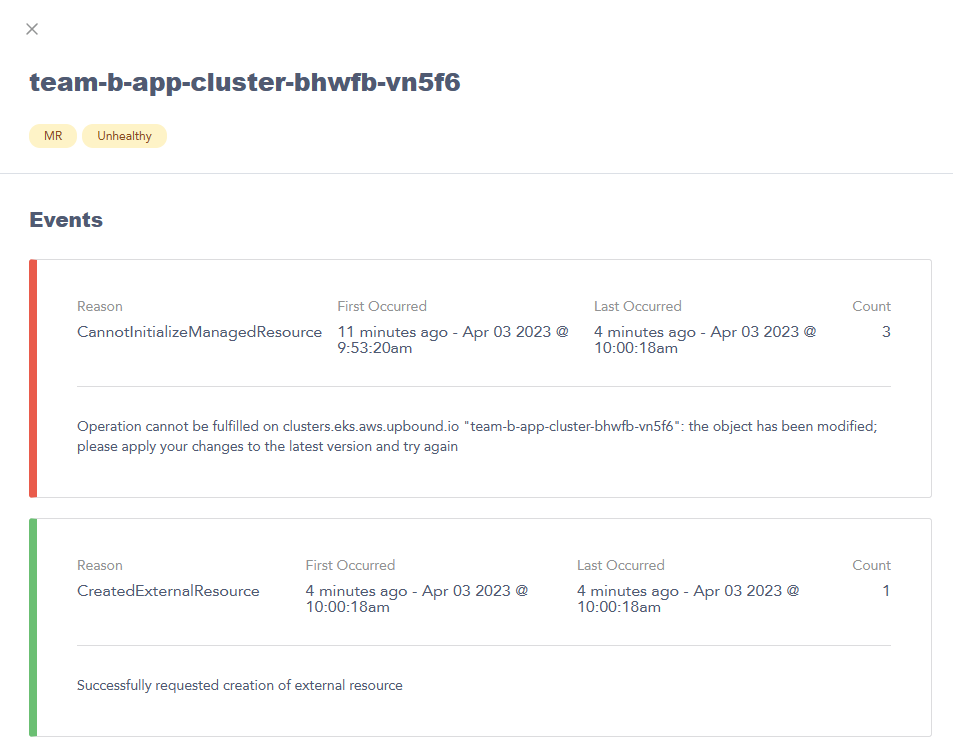Click the Count value 3 on error event

(885, 332)
